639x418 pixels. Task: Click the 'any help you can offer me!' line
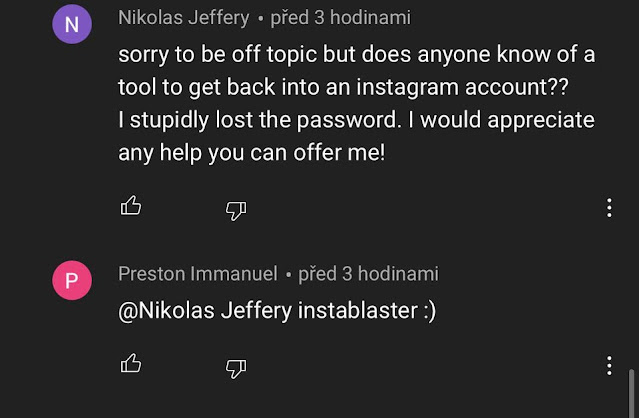point(251,154)
